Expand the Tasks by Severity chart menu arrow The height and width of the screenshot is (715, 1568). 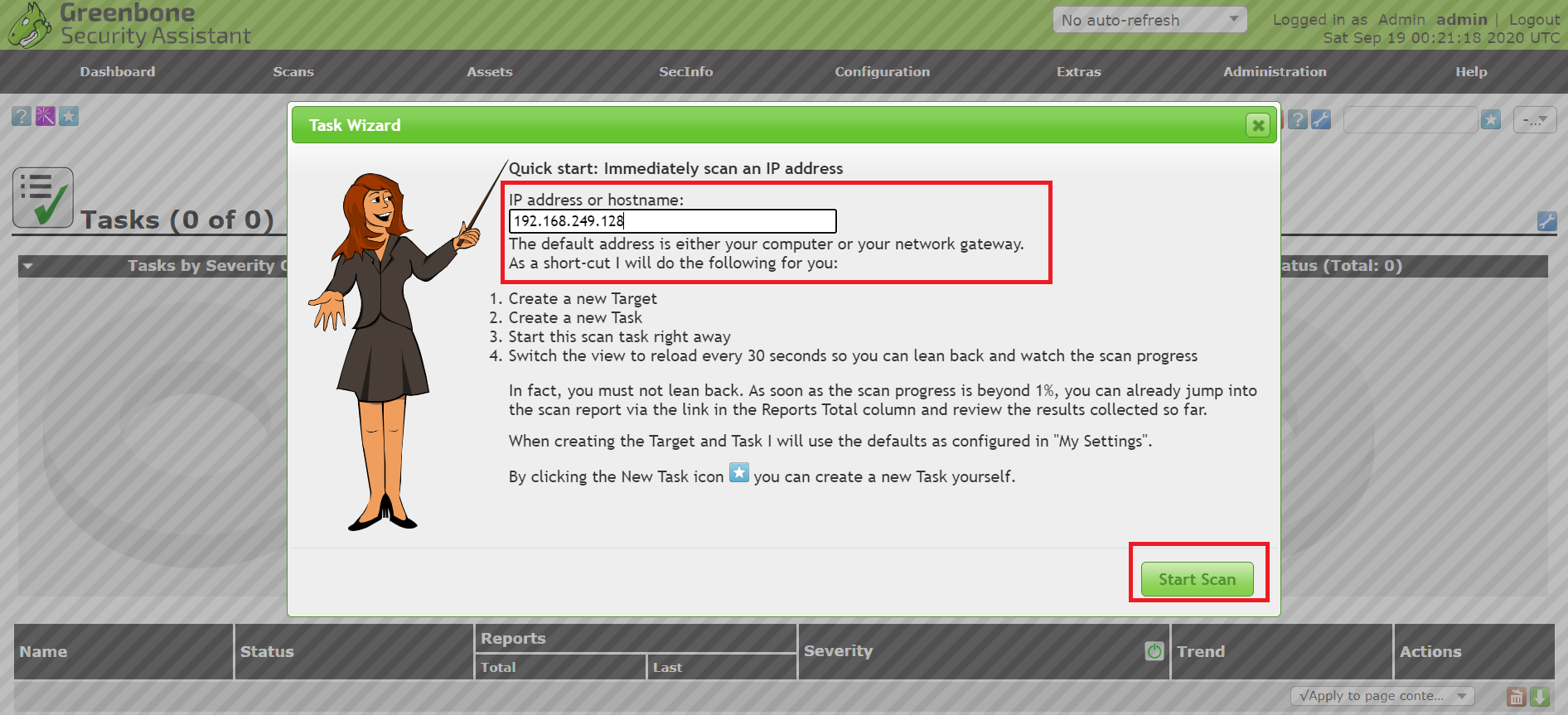click(x=28, y=266)
